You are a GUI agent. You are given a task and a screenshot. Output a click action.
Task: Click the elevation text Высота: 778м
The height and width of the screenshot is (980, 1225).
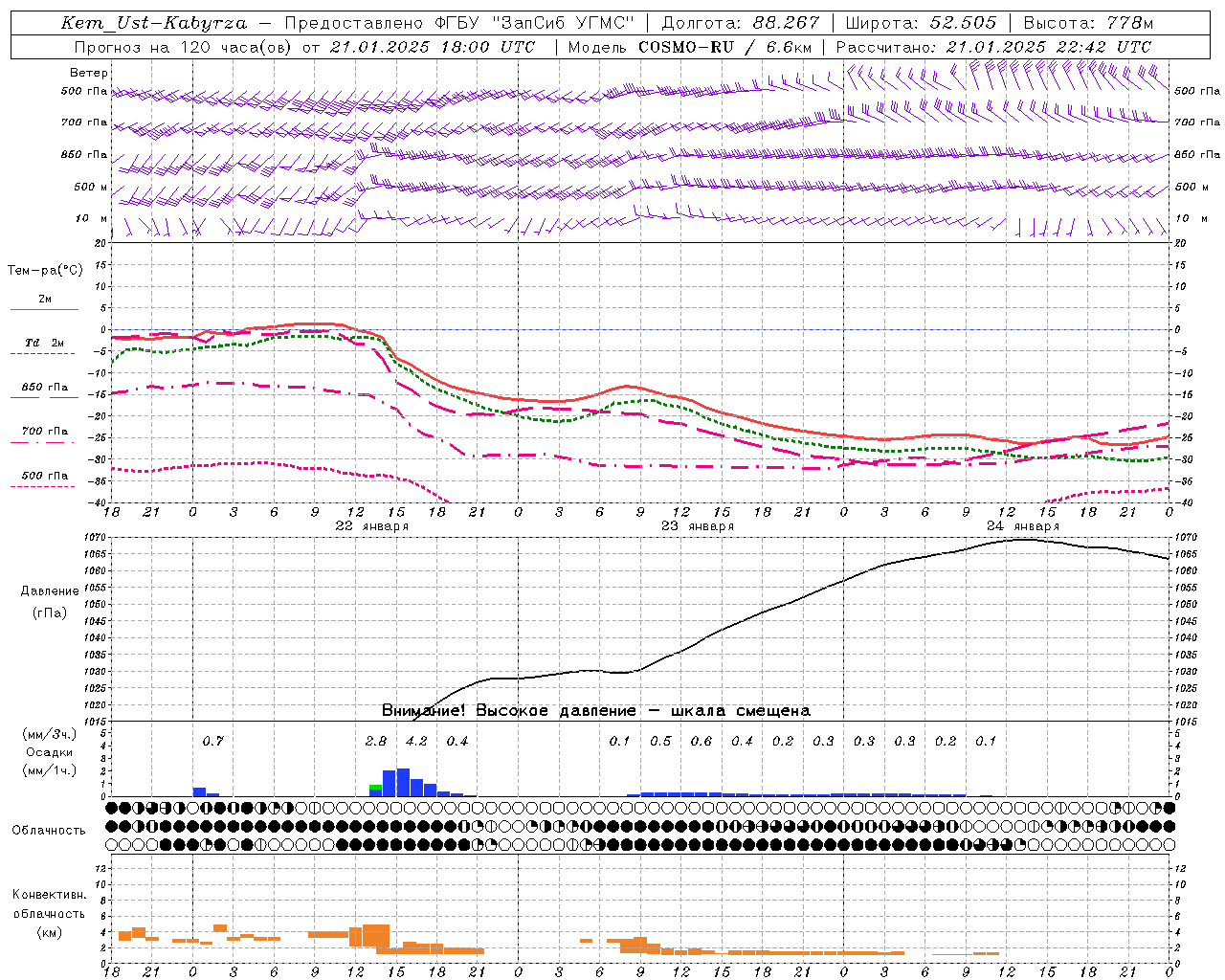tap(1088, 23)
